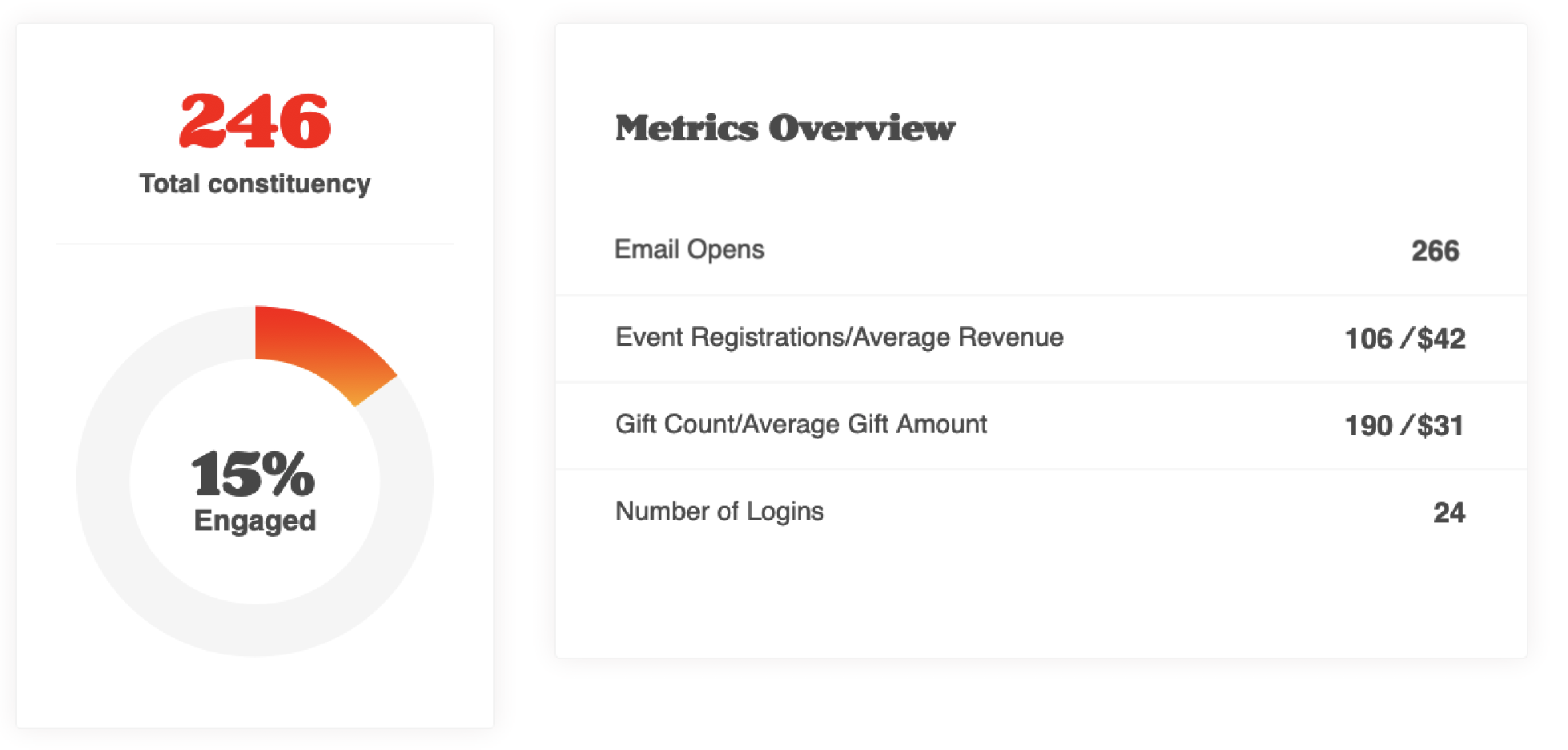
Task: Click the 190 gift count number
Action: (1369, 425)
